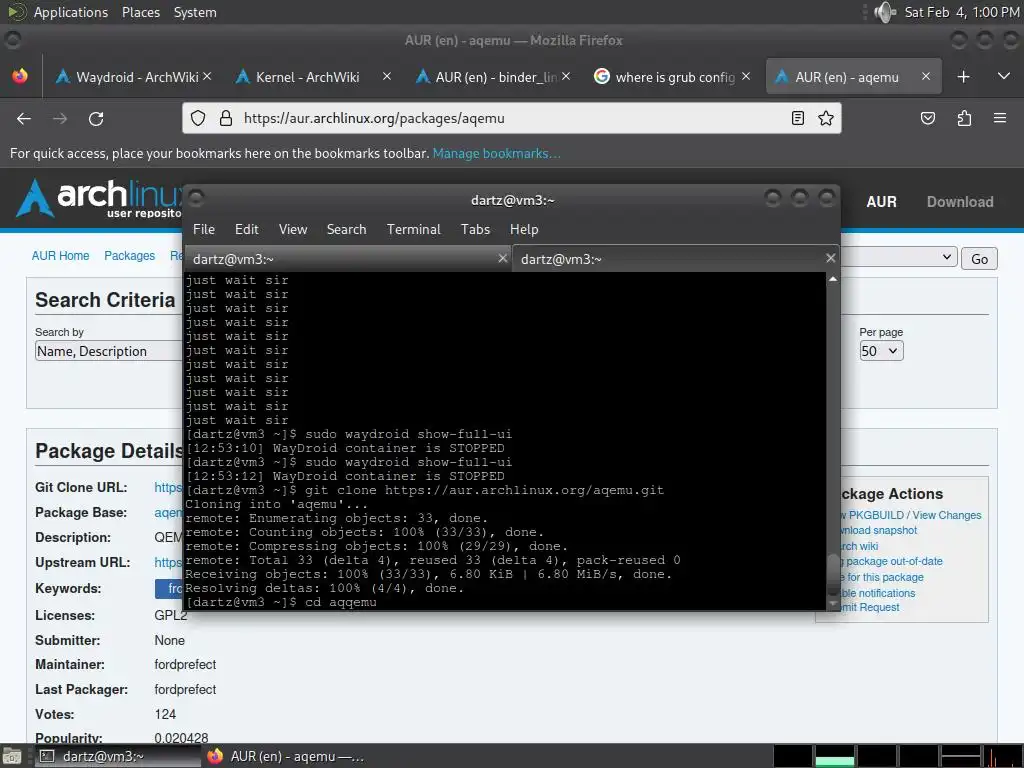Image resolution: width=1024 pixels, height=768 pixels.
Task: Click Flag package out-of-date link
Action: [891, 561]
